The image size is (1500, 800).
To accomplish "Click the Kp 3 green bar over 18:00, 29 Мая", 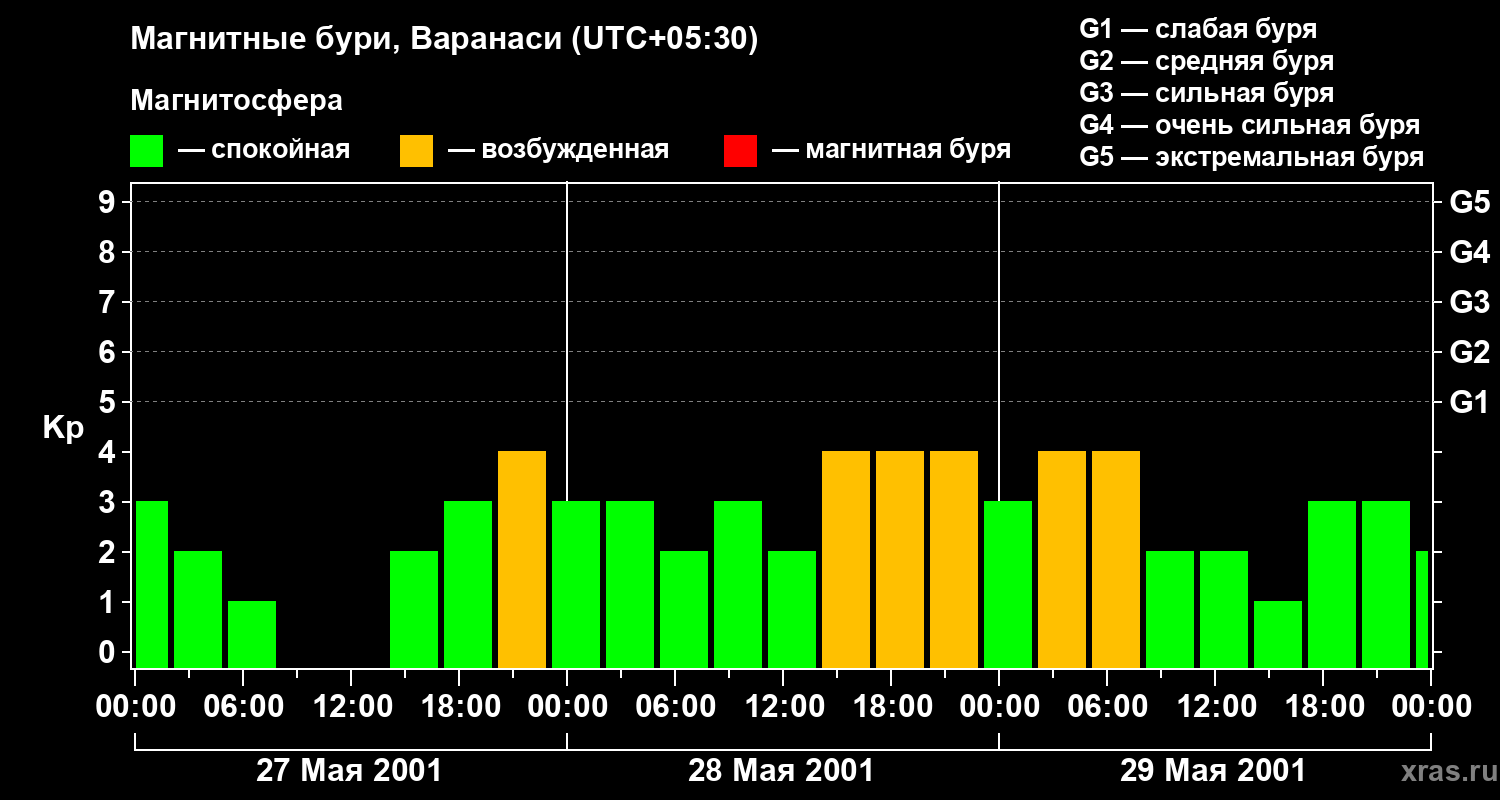I will (x=1332, y=585).
